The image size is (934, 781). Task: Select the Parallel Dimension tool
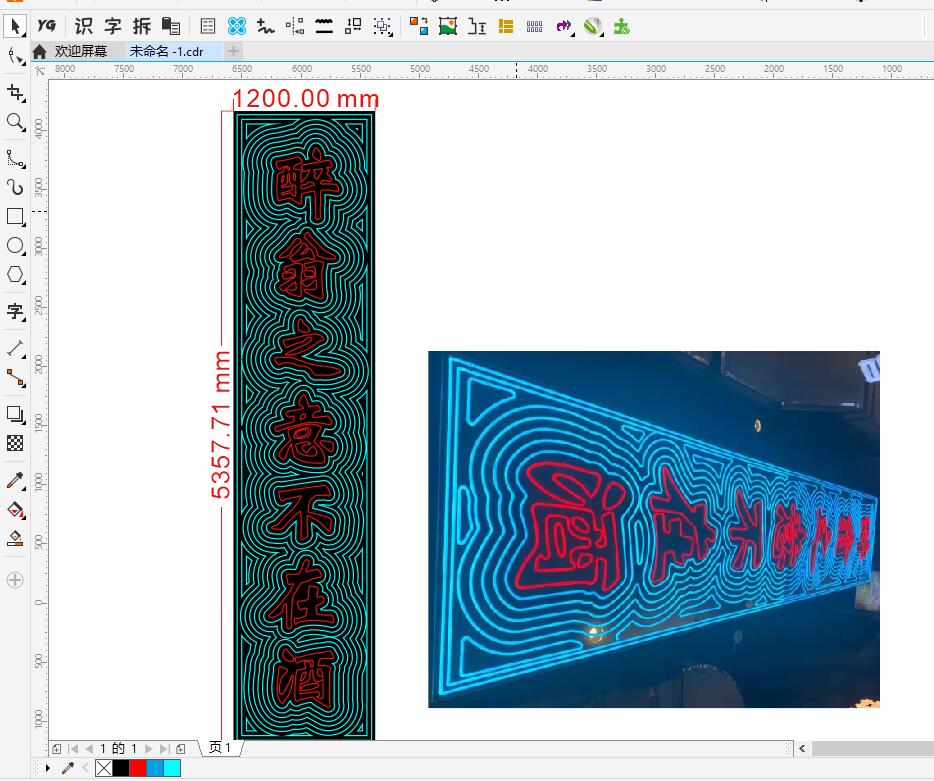tap(15, 348)
